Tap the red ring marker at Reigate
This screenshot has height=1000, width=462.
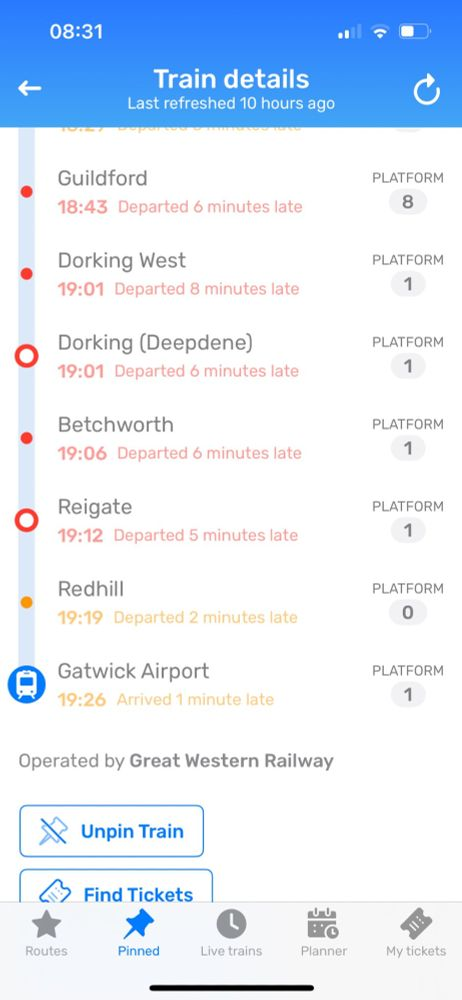[26, 520]
